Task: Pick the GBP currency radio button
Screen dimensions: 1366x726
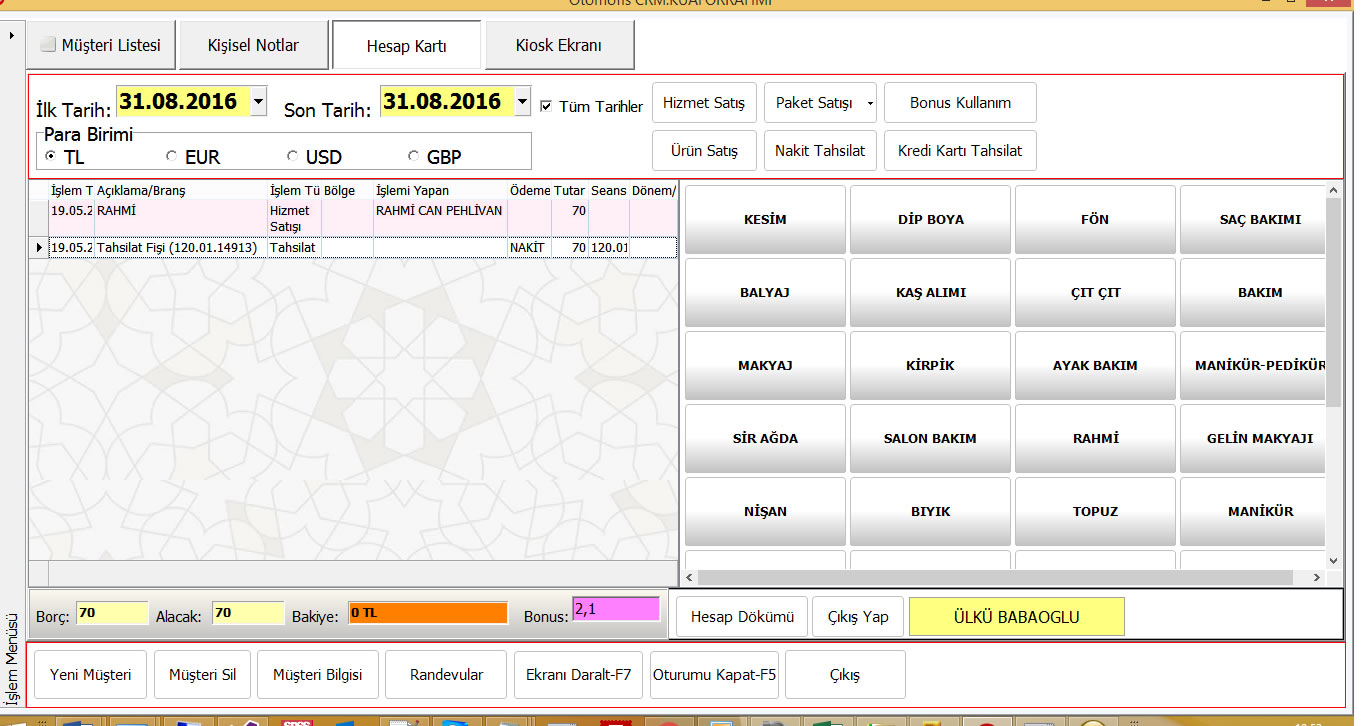Action: pos(414,156)
